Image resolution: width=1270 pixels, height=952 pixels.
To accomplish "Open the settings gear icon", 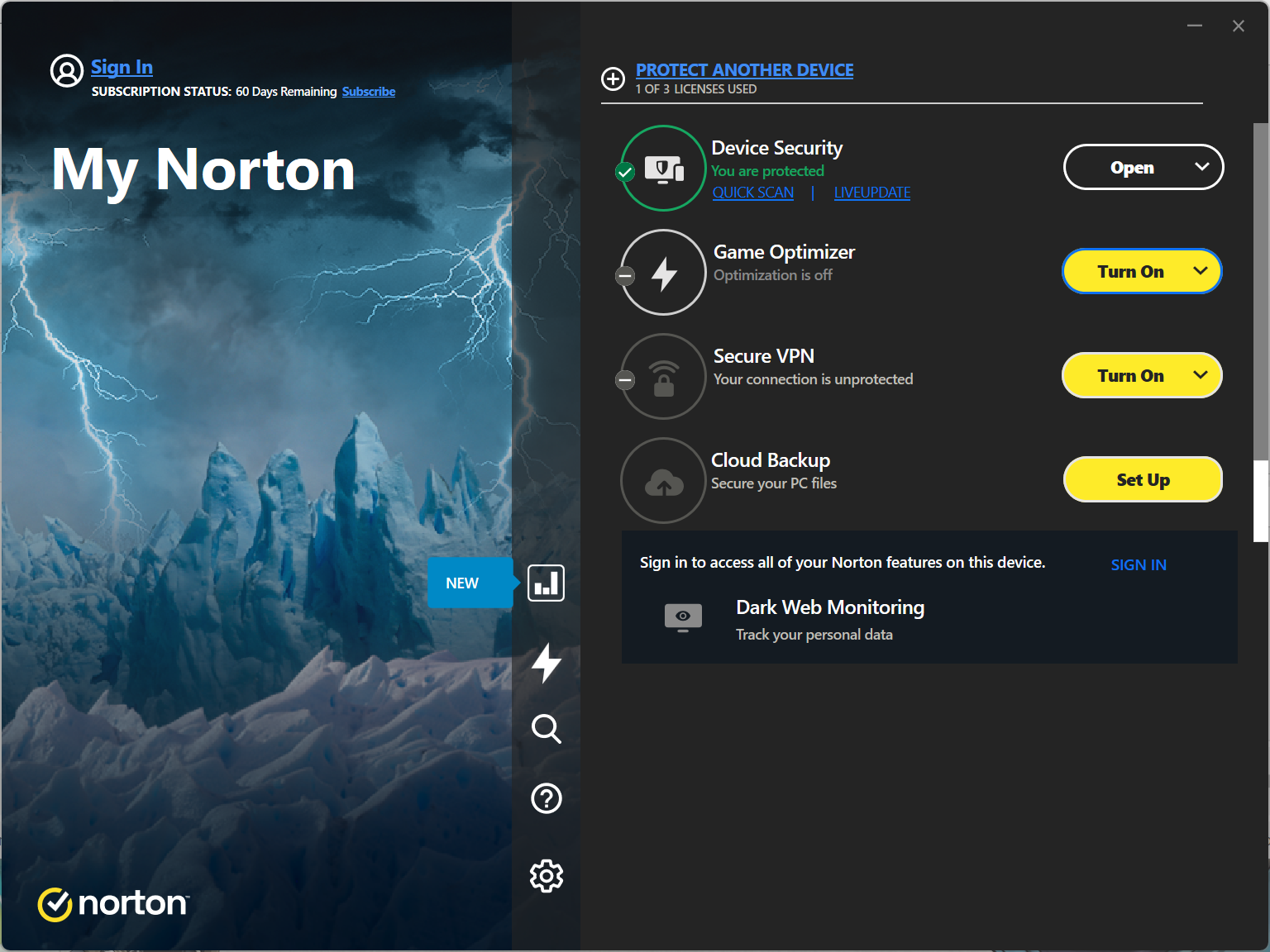I will (x=546, y=876).
